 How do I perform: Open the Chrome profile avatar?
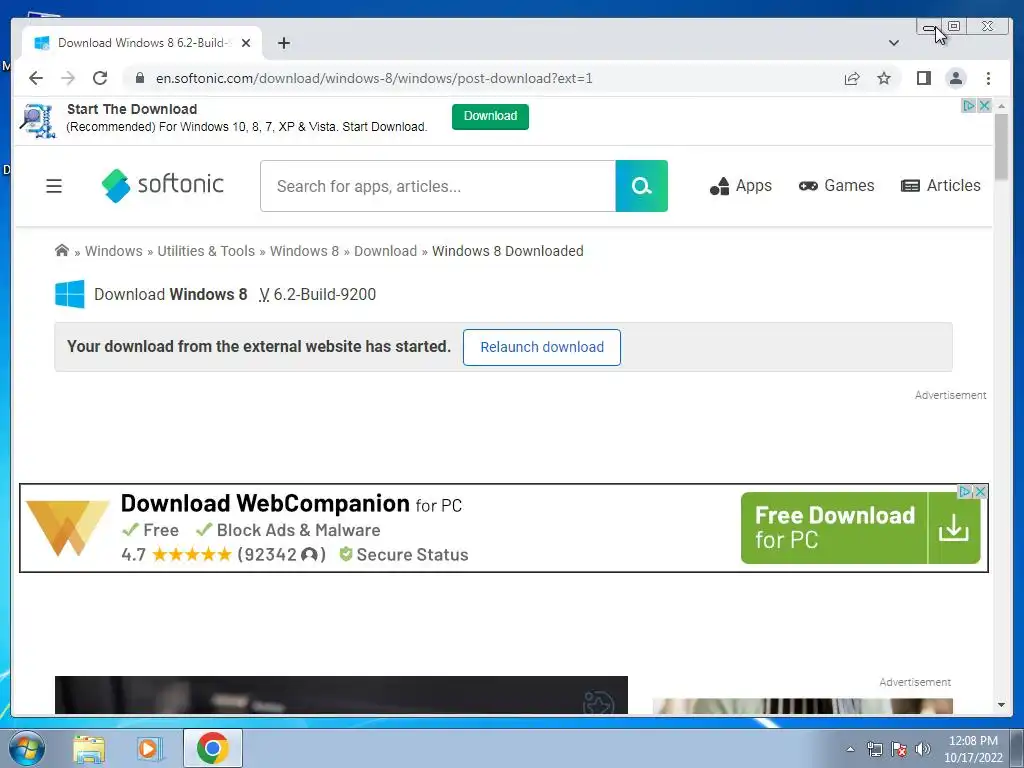[955, 78]
